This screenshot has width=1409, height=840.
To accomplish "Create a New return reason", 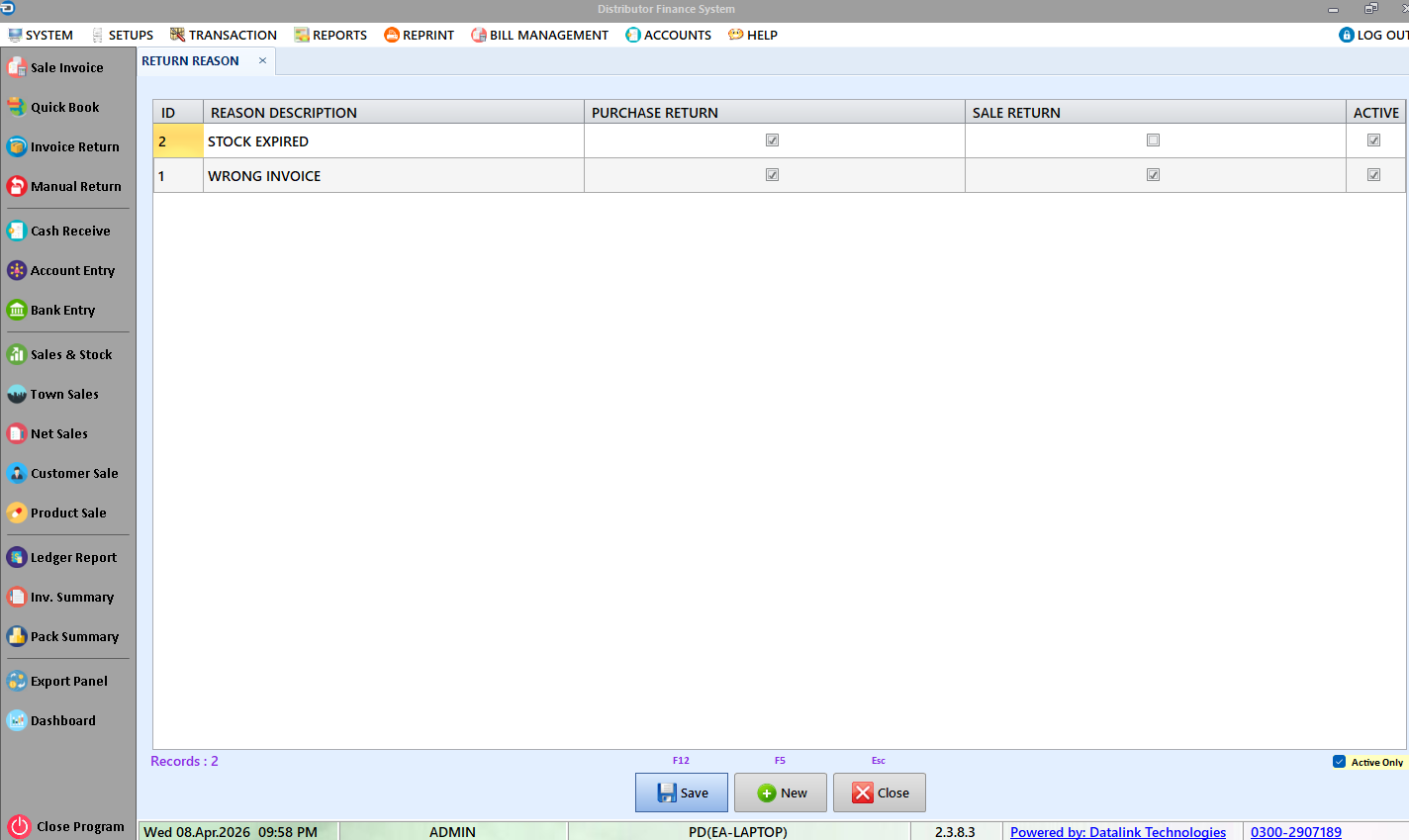I will coord(781,793).
